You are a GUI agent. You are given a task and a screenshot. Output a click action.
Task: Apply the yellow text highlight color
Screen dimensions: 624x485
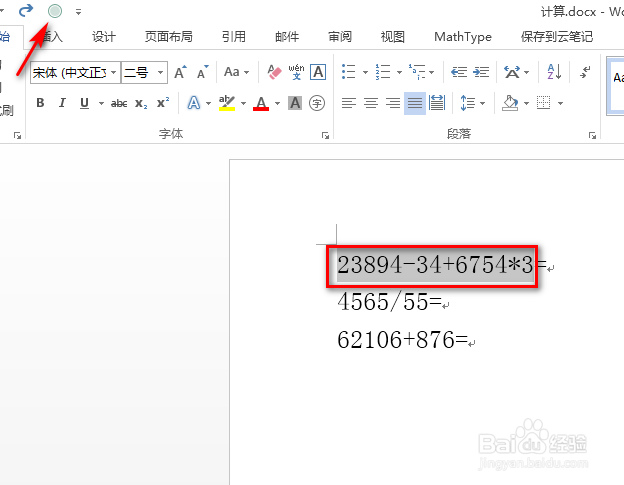[227, 103]
